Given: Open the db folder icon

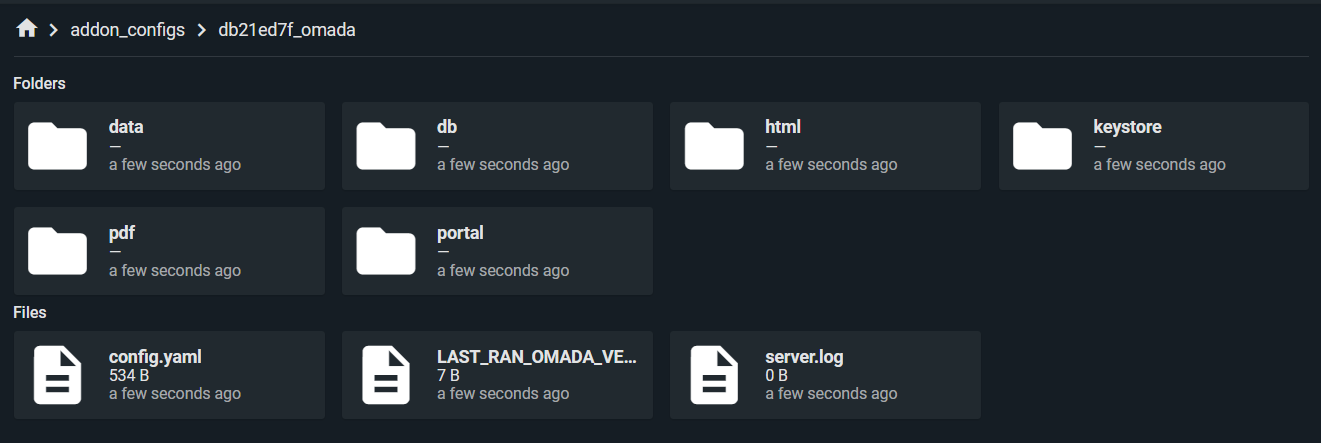Looking at the screenshot, I should coord(386,146).
